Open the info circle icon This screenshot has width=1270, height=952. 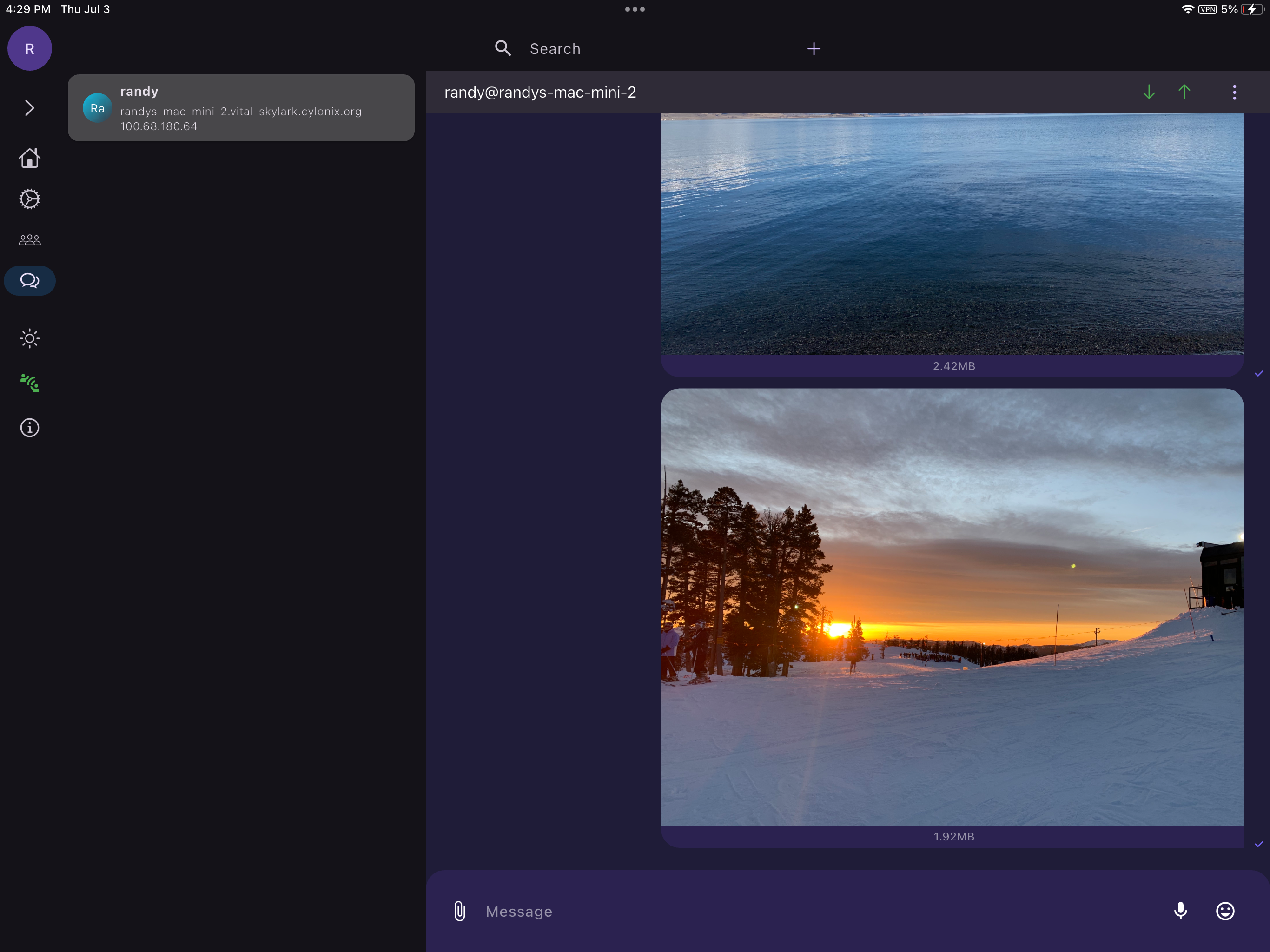pos(29,428)
